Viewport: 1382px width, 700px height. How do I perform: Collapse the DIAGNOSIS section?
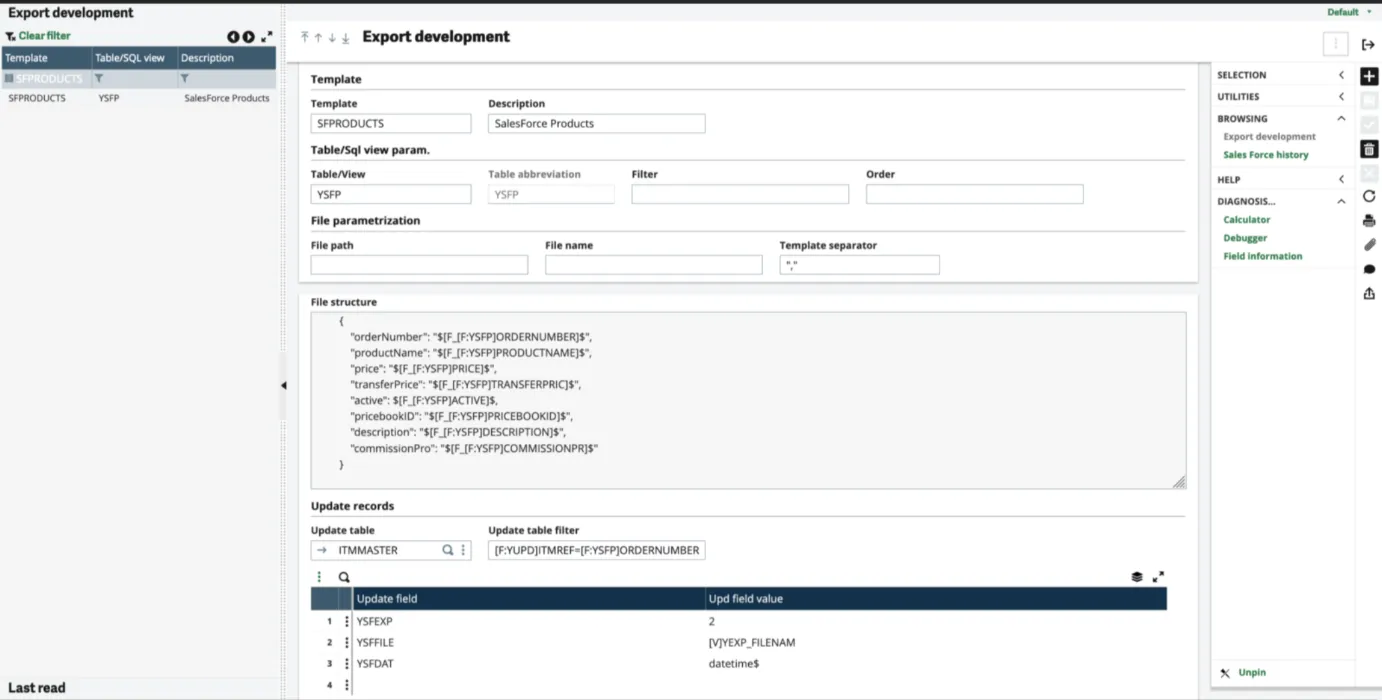pyautogui.click(x=1341, y=201)
